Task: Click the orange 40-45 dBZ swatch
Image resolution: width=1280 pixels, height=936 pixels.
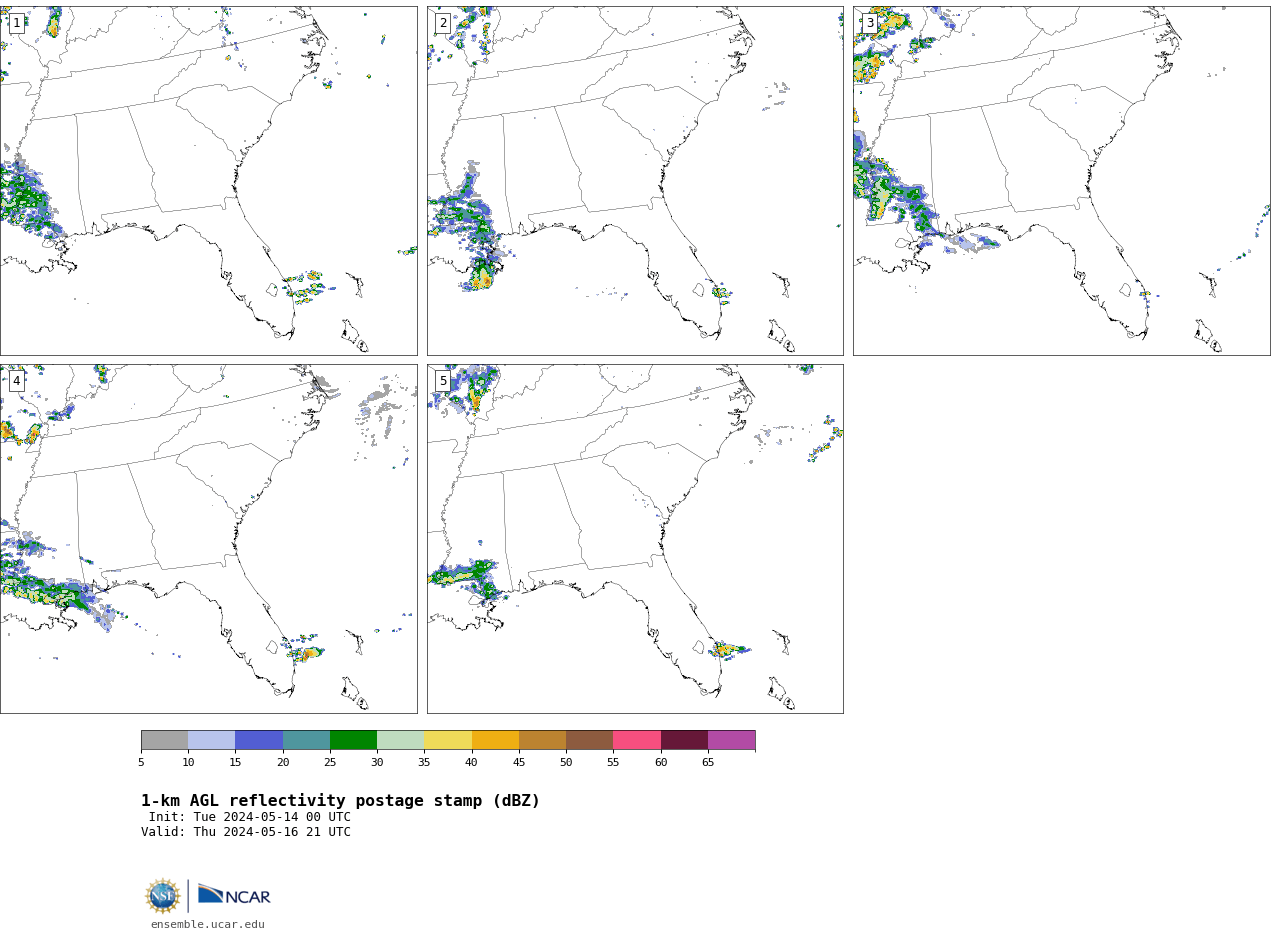Action: point(495,740)
